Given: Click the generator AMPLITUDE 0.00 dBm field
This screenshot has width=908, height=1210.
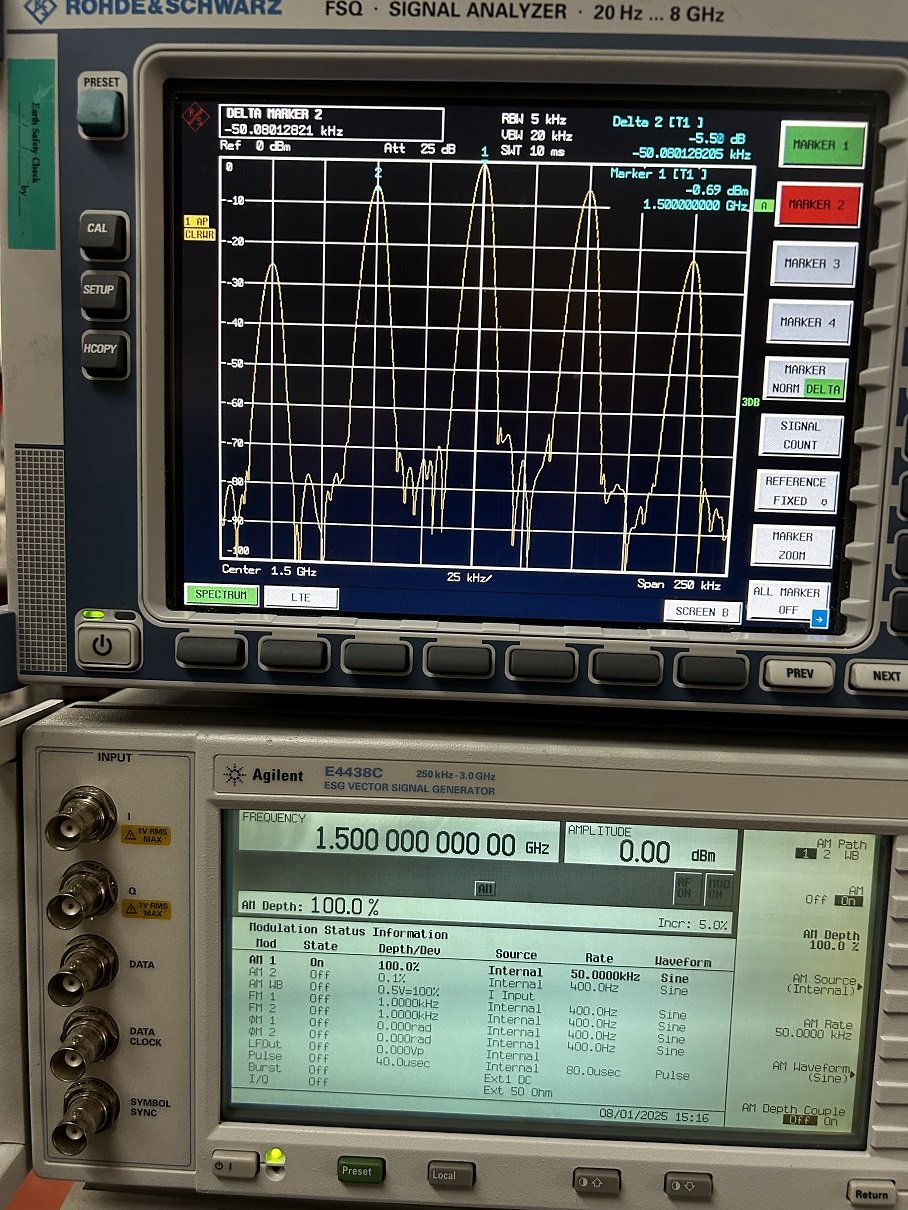Looking at the screenshot, I should pyautogui.click(x=649, y=845).
